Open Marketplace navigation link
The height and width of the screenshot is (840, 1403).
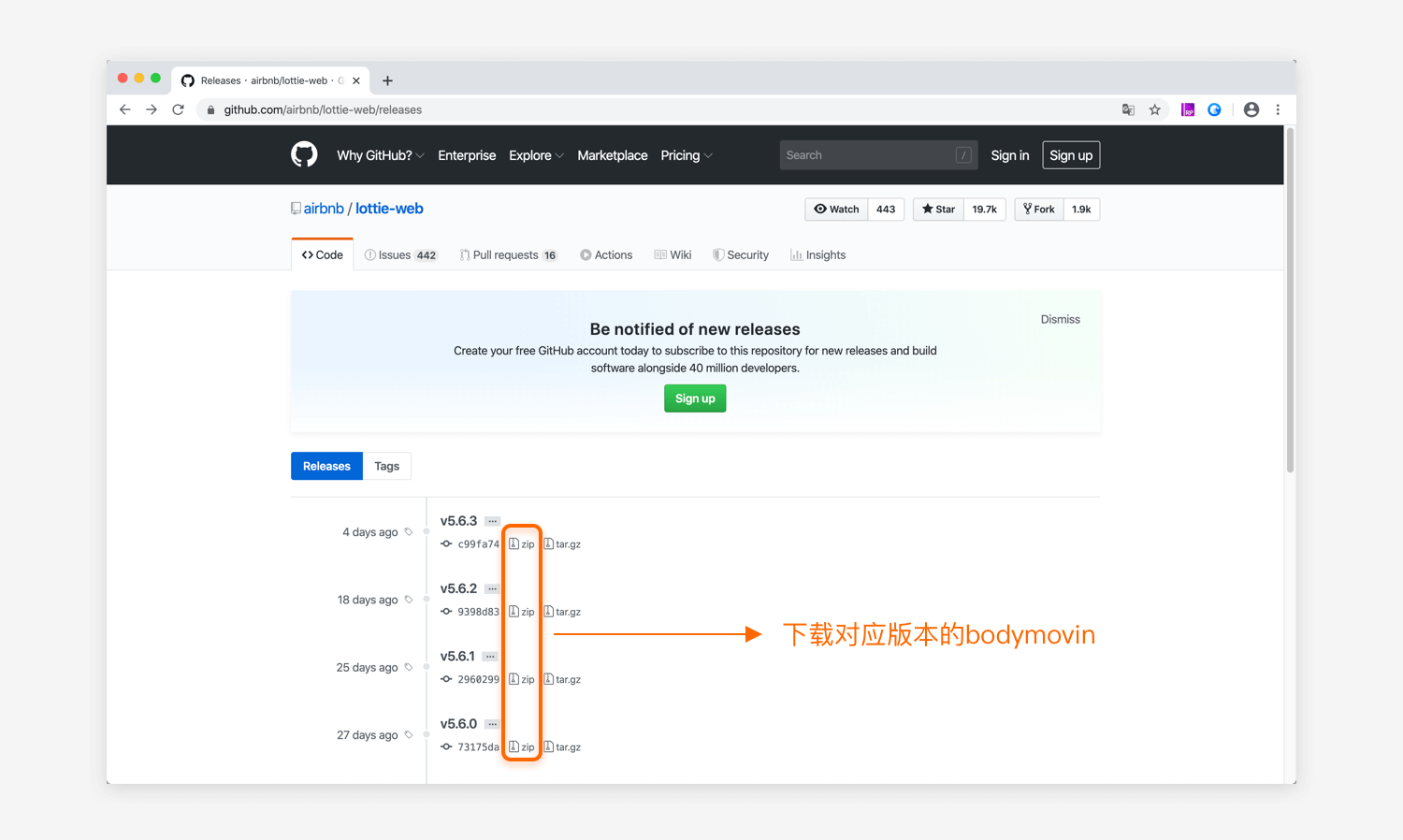pos(613,155)
